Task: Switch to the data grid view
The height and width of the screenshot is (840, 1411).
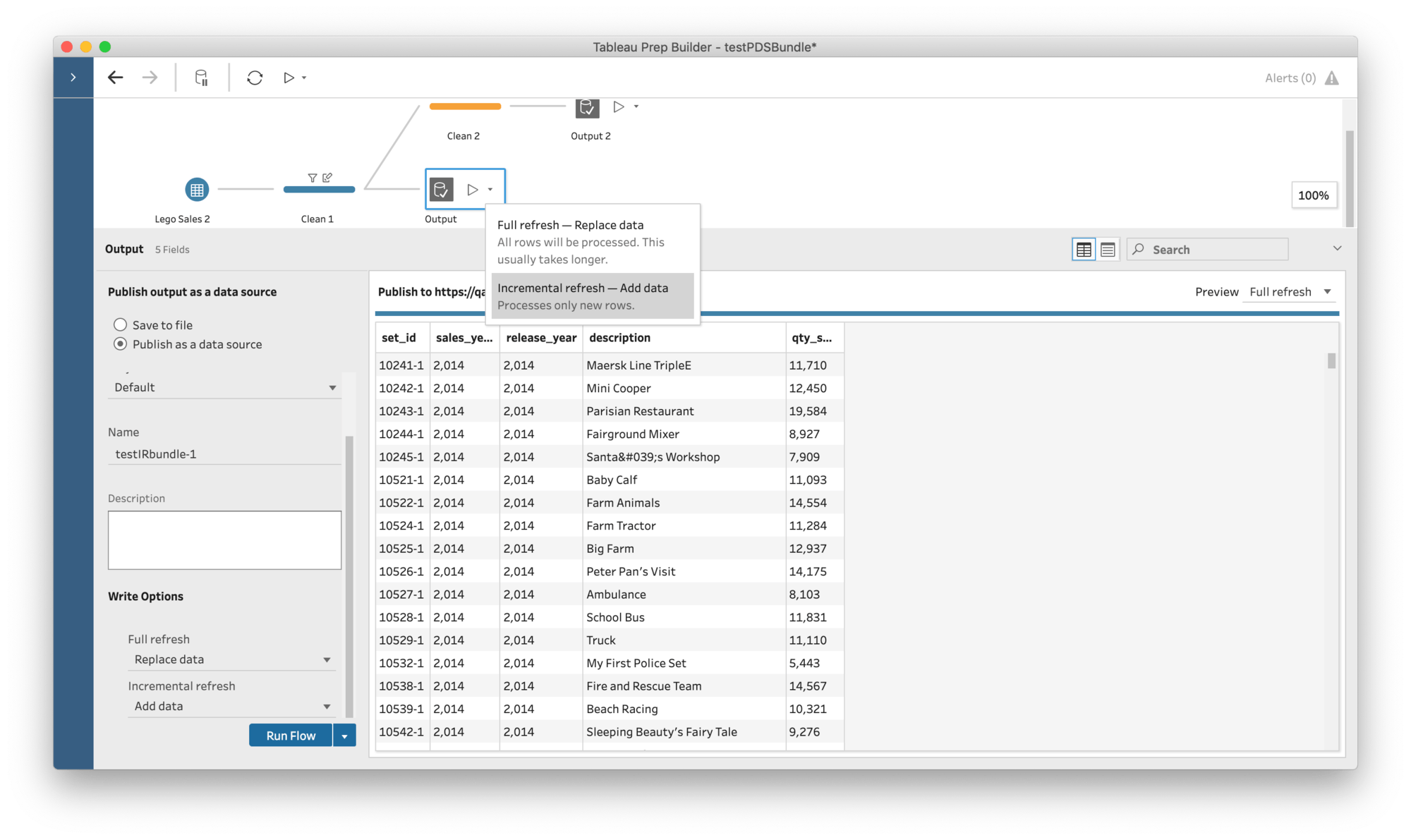Action: tap(1084, 249)
